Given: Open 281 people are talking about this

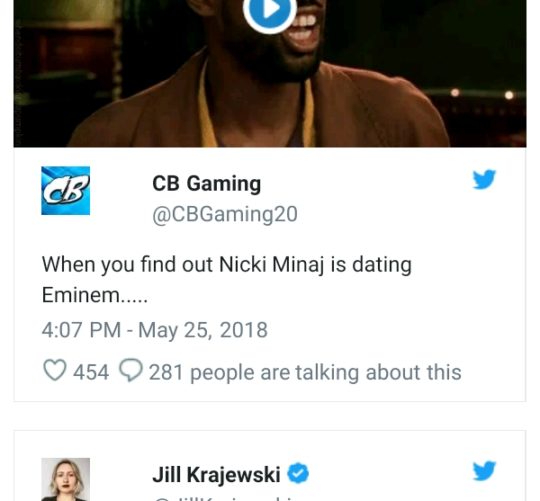Looking at the screenshot, I should (305, 372).
